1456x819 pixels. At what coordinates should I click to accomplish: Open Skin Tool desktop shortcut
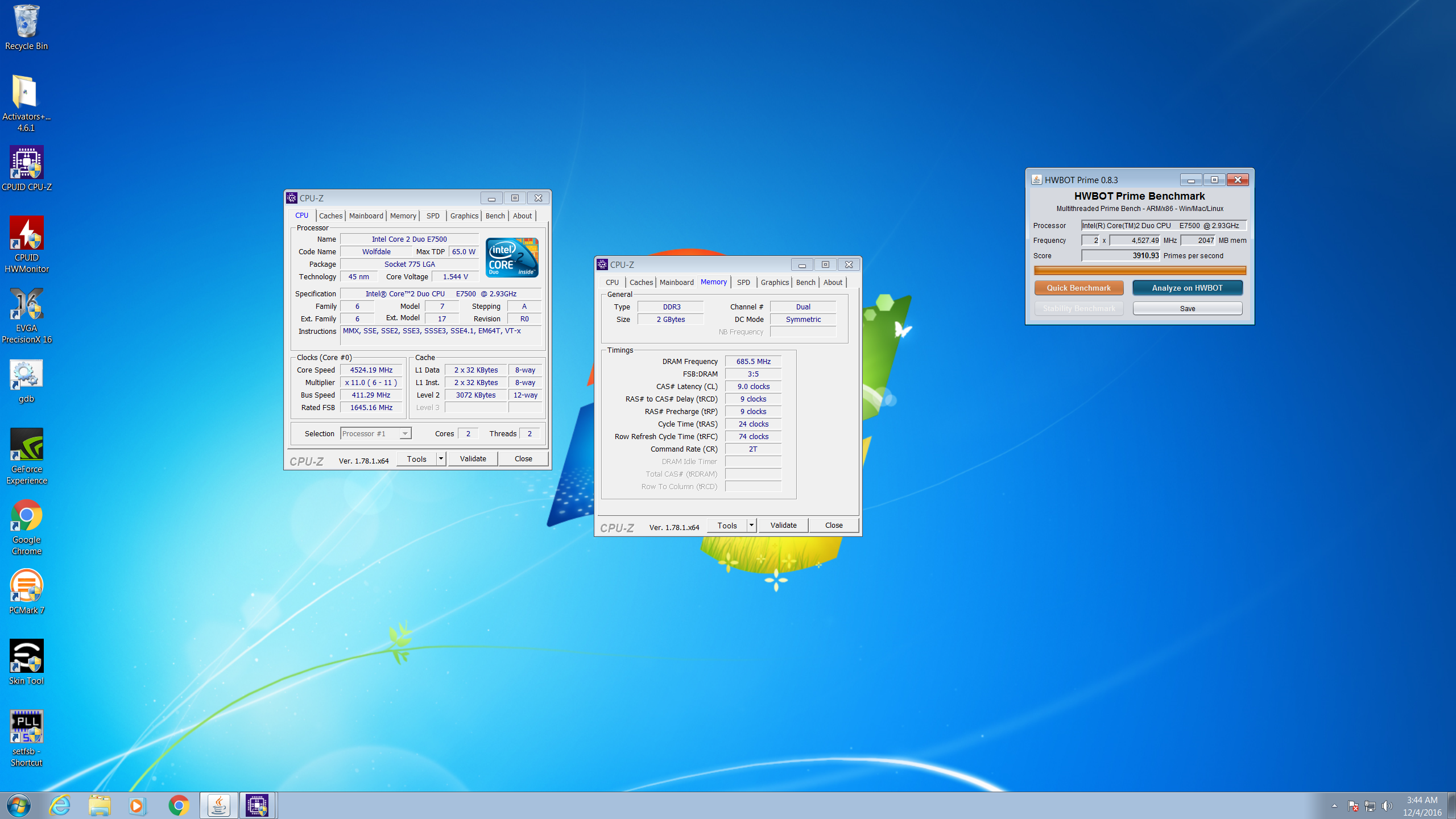click(x=26, y=662)
